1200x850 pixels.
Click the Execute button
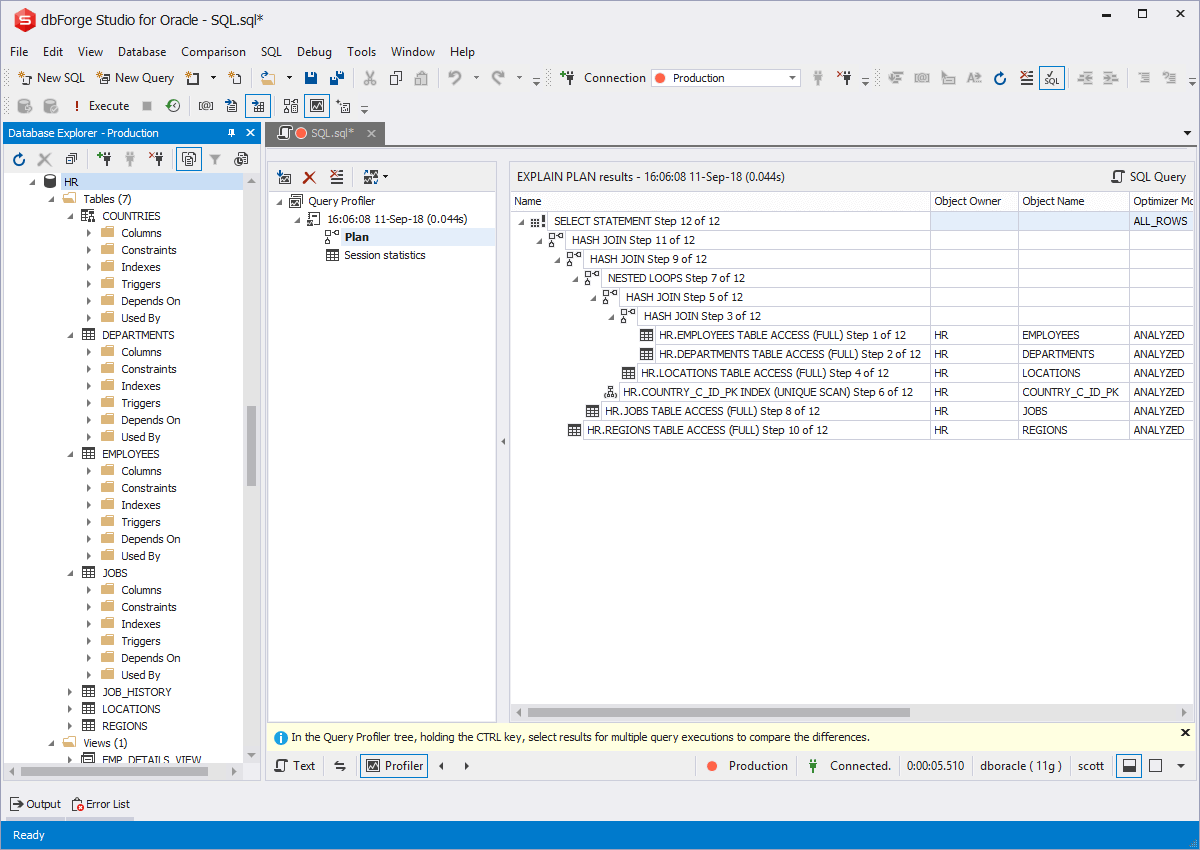pos(100,106)
